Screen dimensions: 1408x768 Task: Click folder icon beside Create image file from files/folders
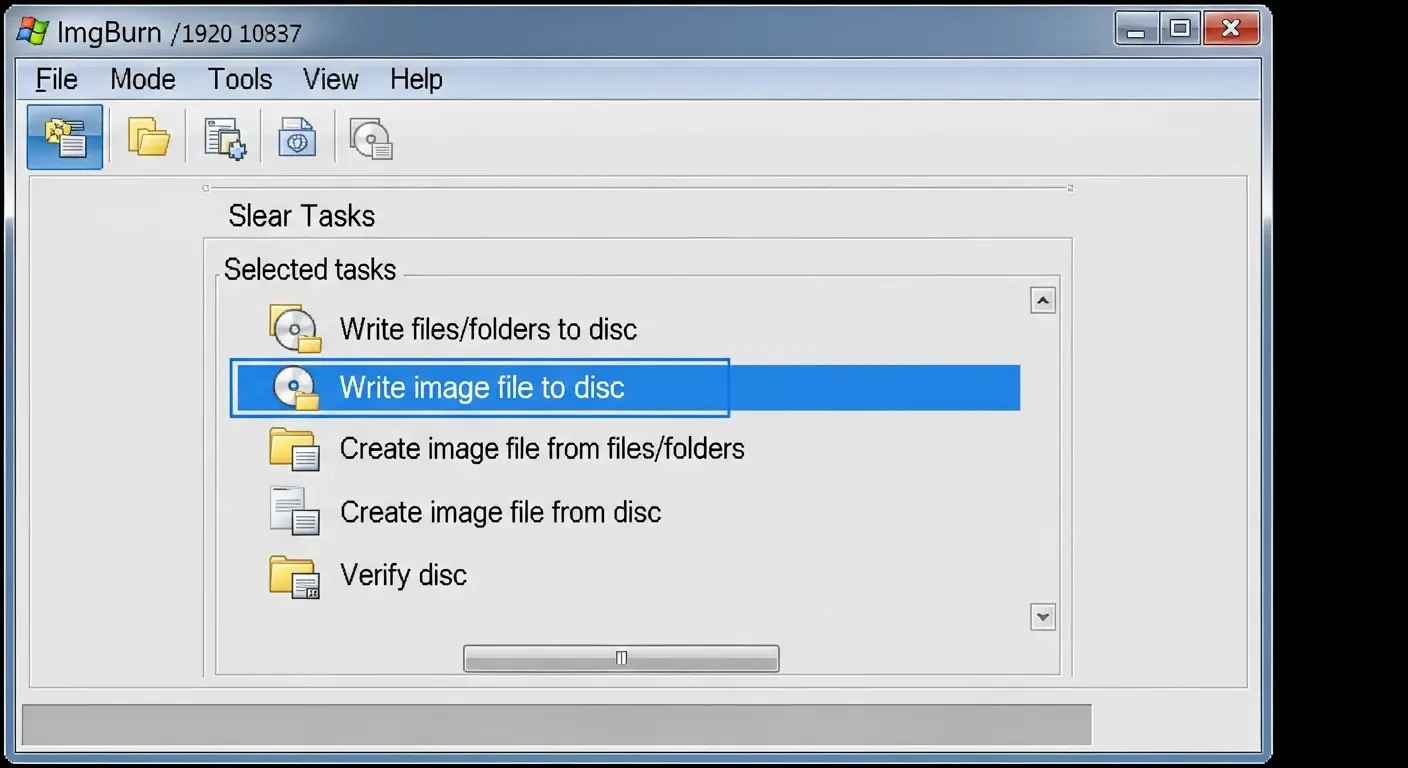[x=294, y=449]
